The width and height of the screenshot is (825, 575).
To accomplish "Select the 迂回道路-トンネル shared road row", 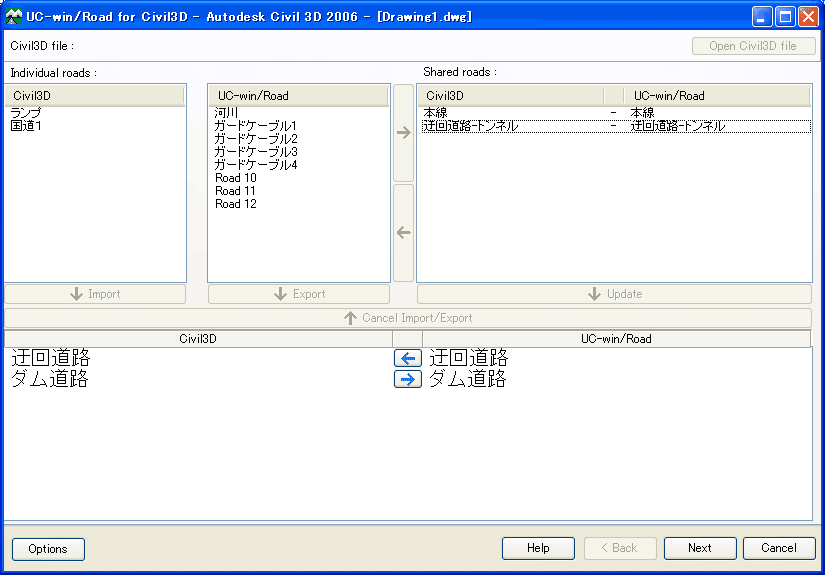I will (616, 126).
